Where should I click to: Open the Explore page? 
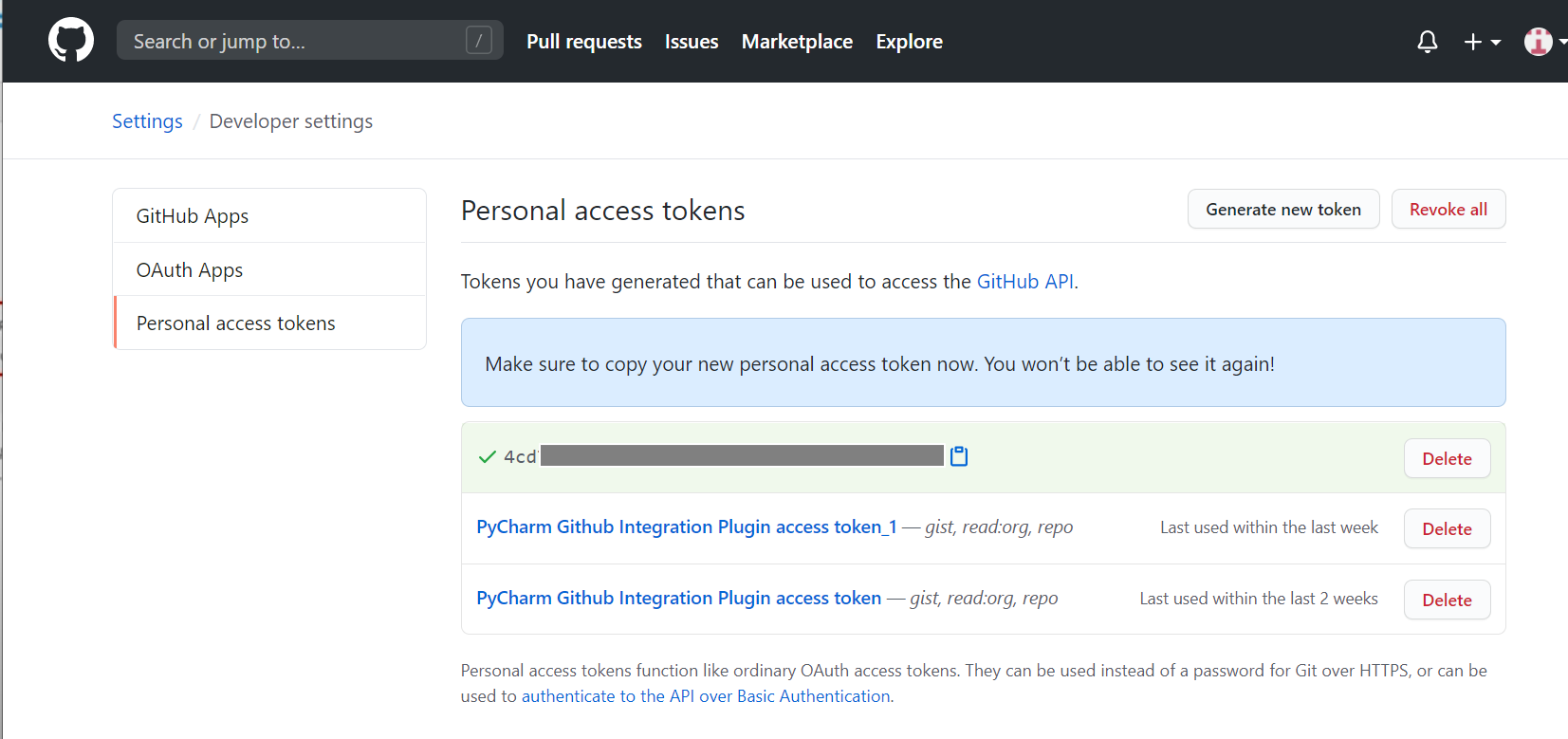pos(909,42)
